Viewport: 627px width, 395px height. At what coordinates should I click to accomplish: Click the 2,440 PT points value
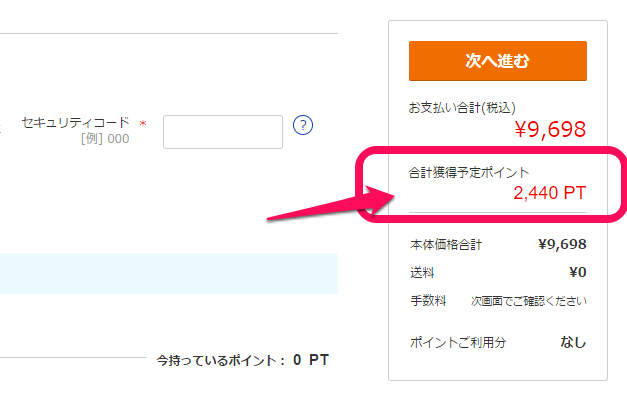(550, 193)
